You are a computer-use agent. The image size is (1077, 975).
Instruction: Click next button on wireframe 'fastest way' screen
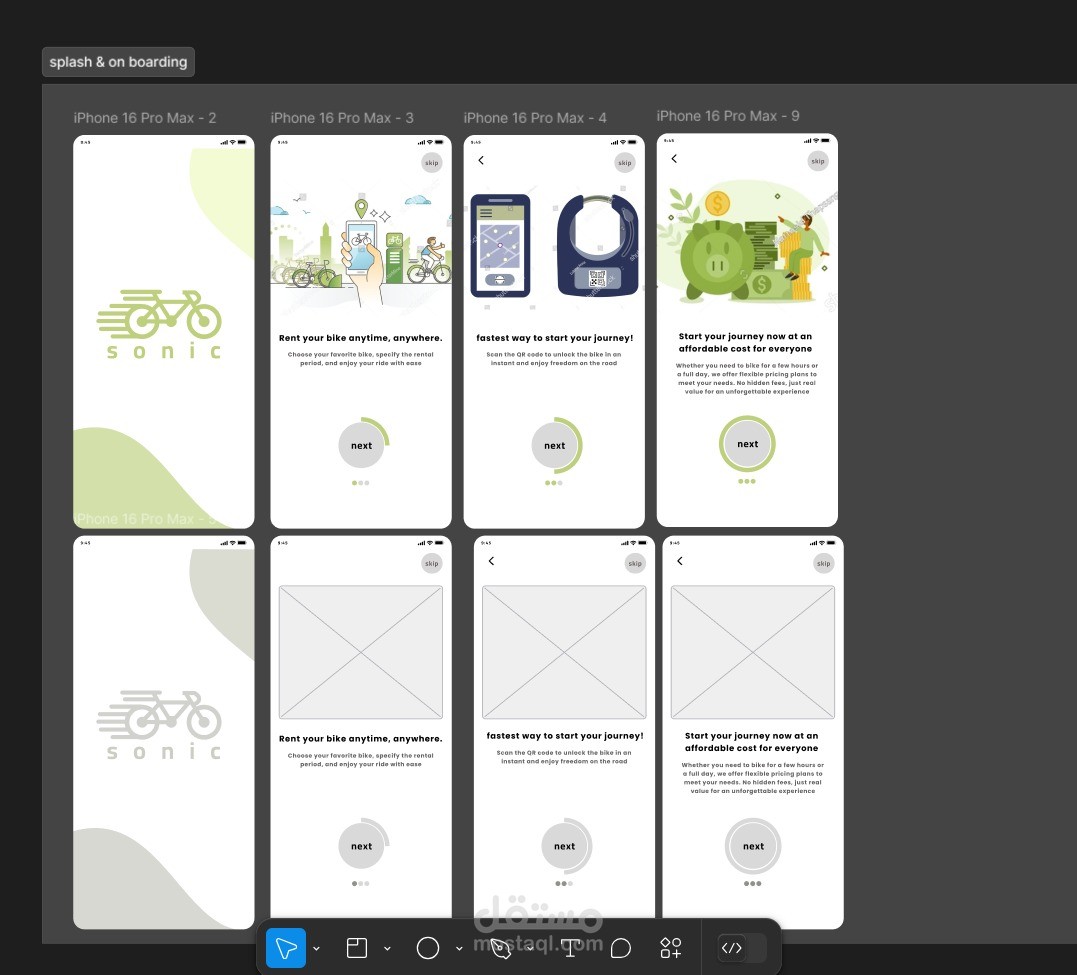565,847
